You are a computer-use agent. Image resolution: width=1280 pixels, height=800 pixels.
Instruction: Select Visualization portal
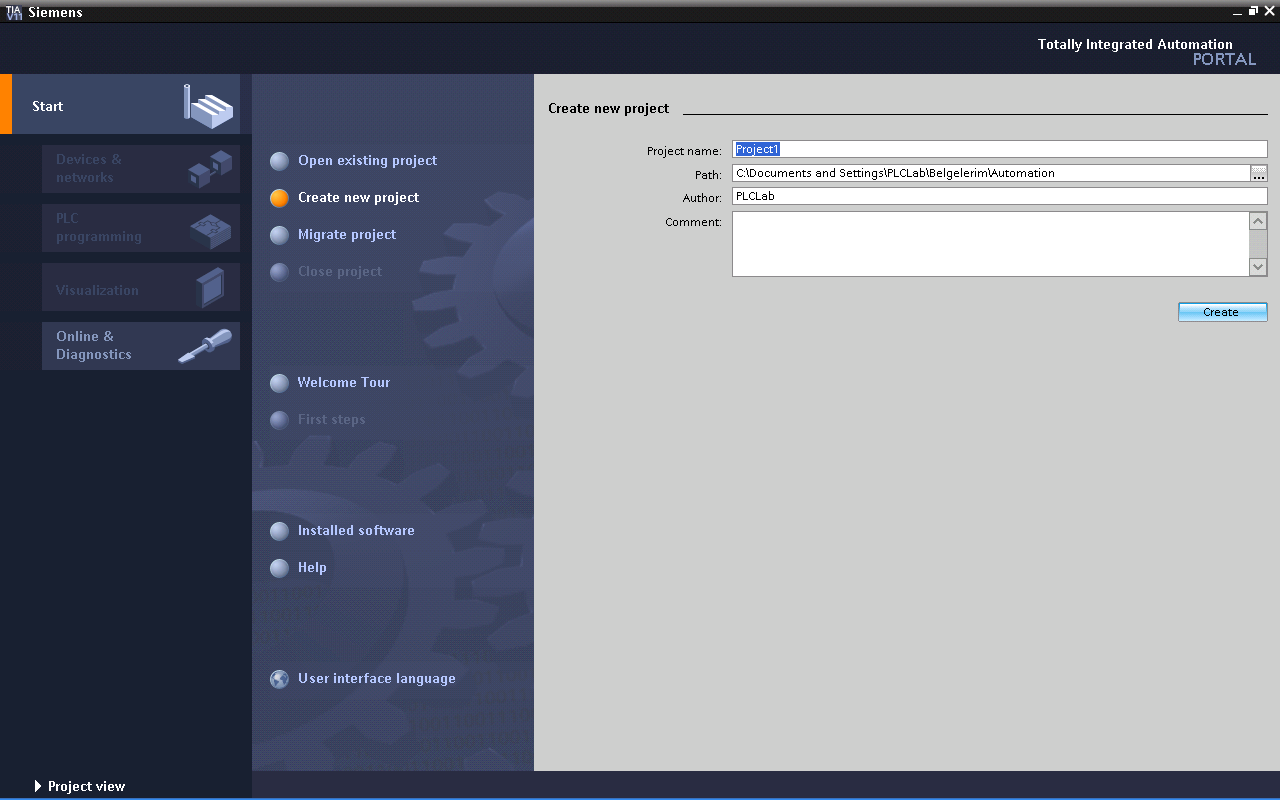pos(141,287)
